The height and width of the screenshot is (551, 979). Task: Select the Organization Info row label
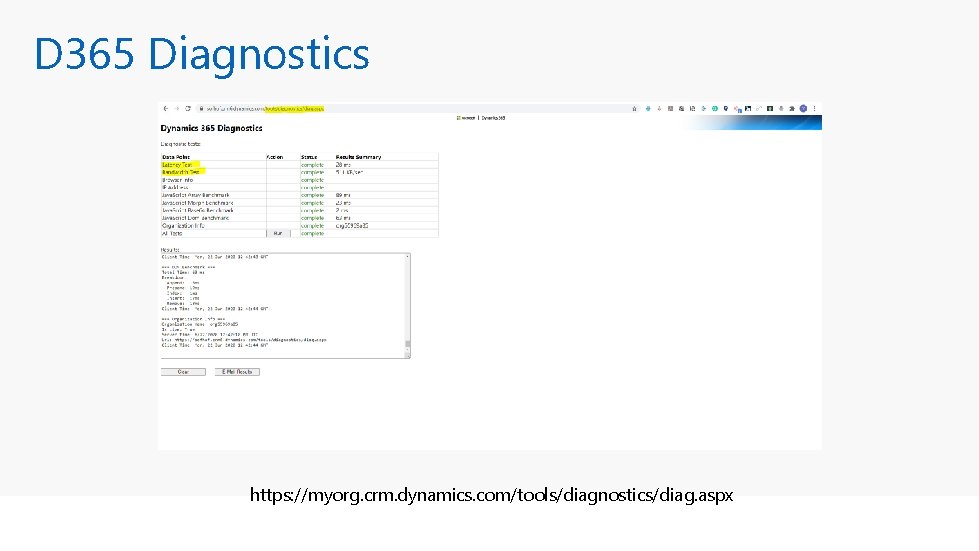pyautogui.click(x=183, y=226)
